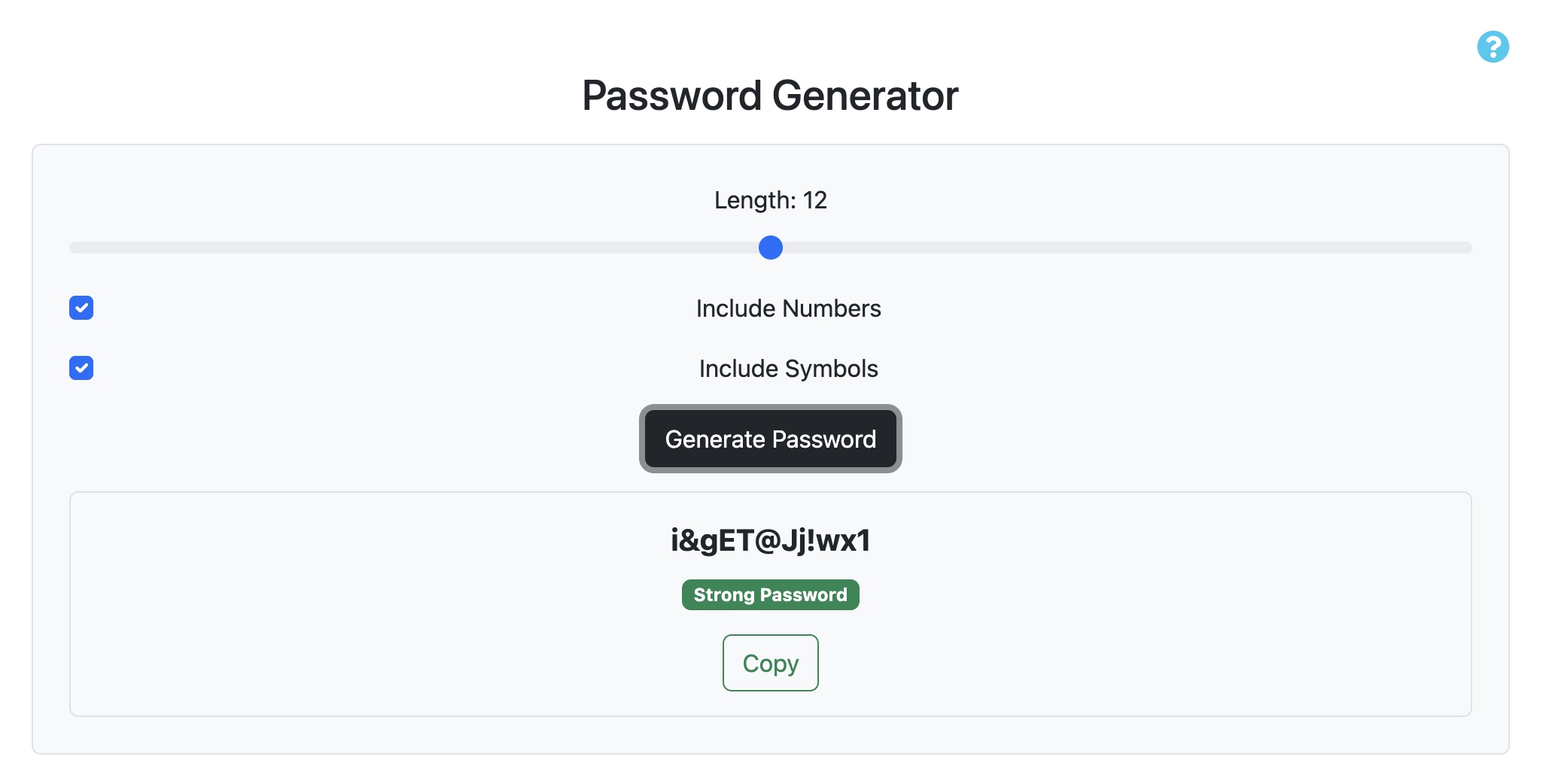Open the help question mark icon
This screenshot has height=784, width=1543.
(x=1493, y=47)
